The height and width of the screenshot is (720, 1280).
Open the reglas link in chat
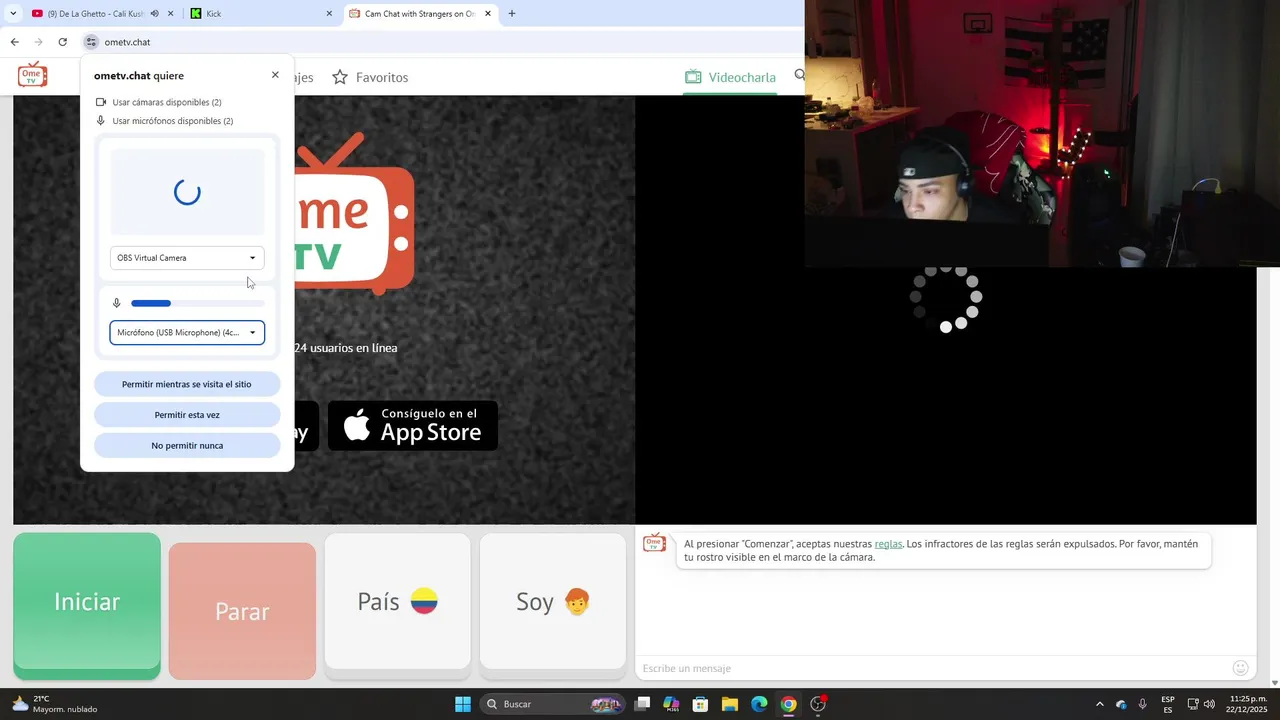pyautogui.click(x=888, y=544)
